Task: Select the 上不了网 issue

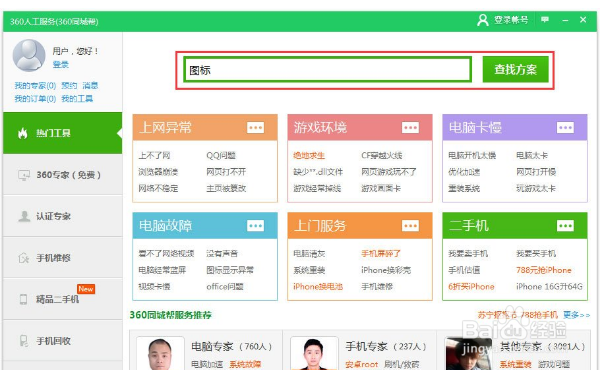Action: click(x=154, y=155)
